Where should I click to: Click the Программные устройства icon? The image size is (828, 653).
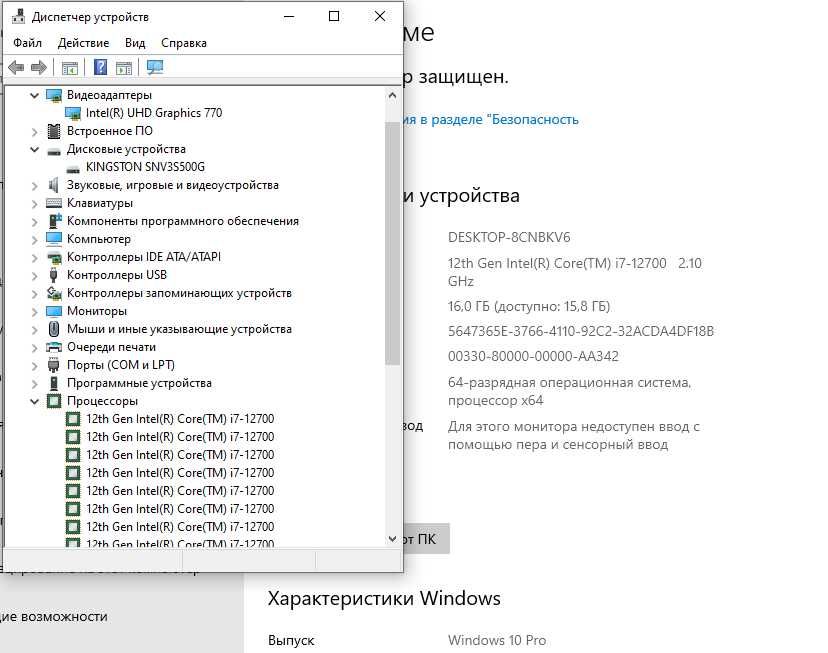53,383
